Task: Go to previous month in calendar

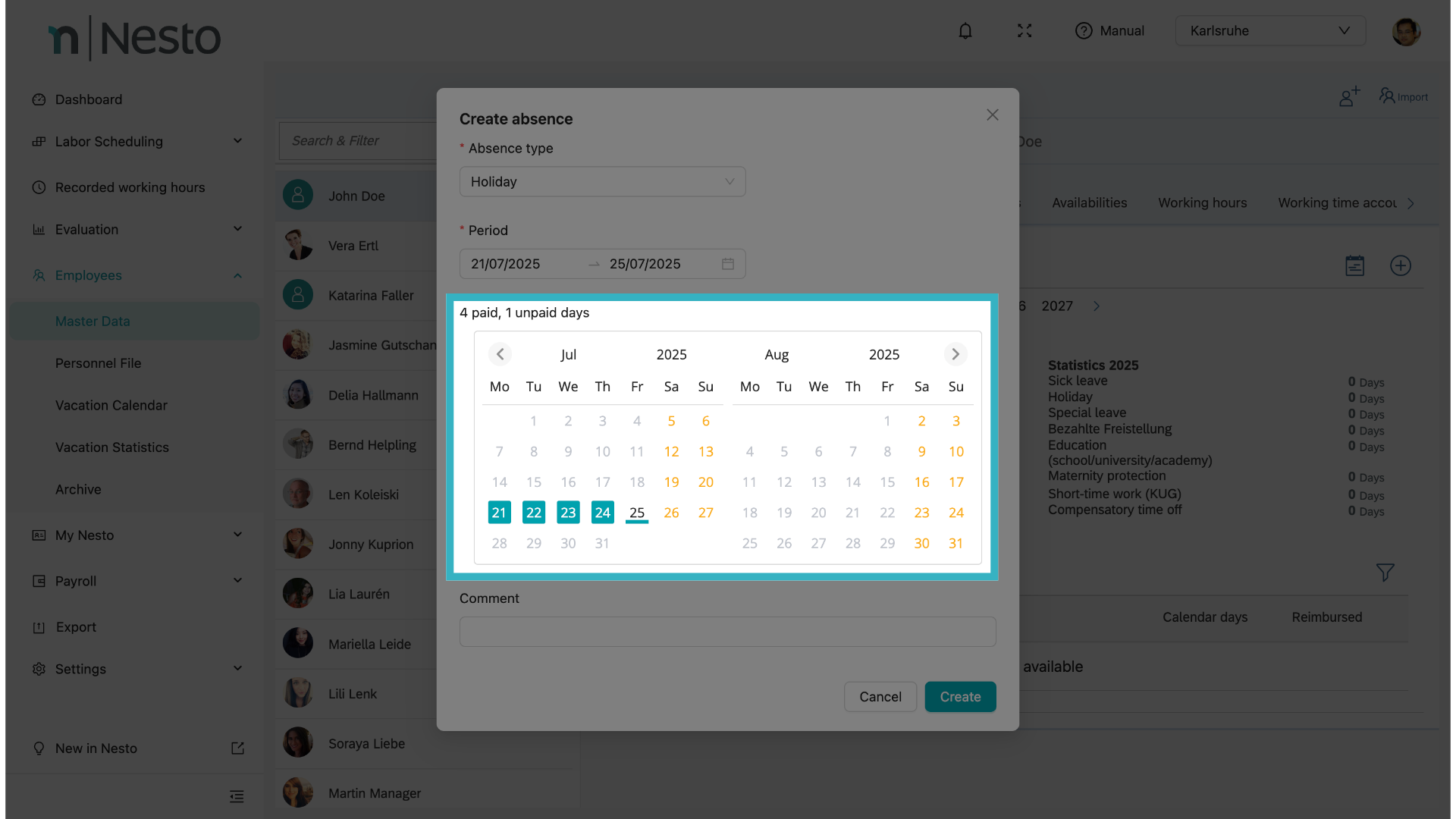Action: (x=500, y=354)
